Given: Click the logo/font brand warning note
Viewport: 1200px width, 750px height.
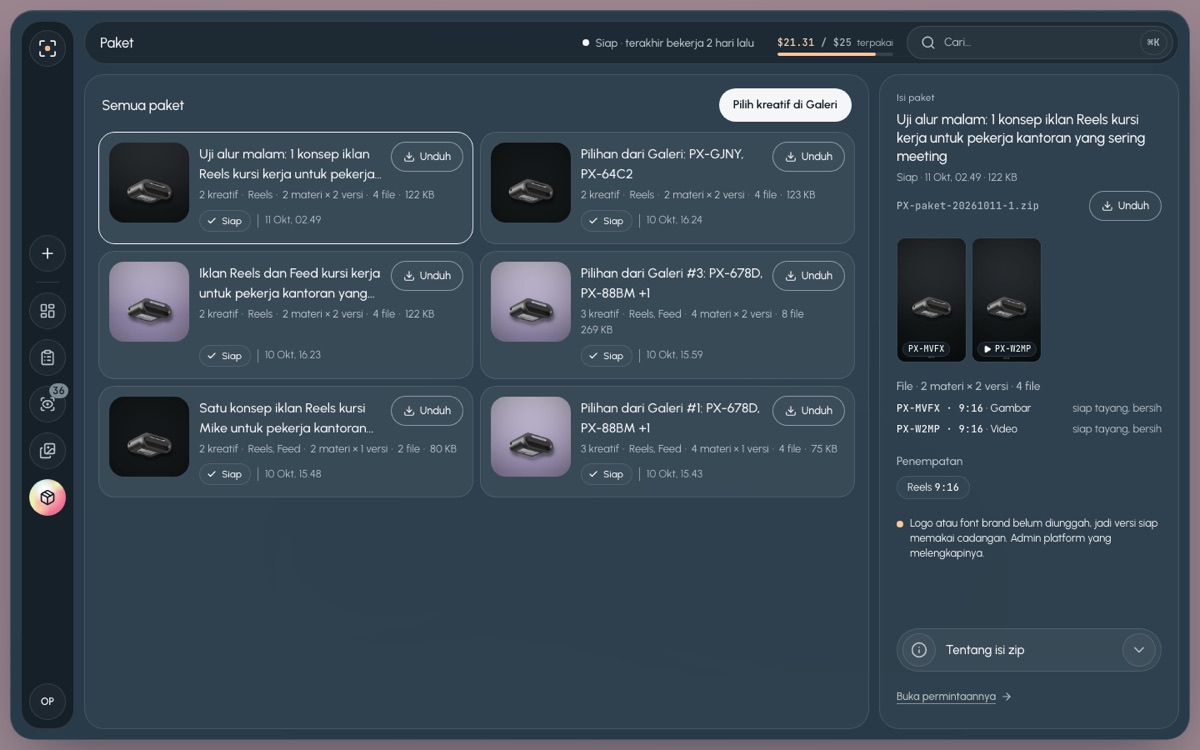Looking at the screenshot, I should tap(1028, 538).
